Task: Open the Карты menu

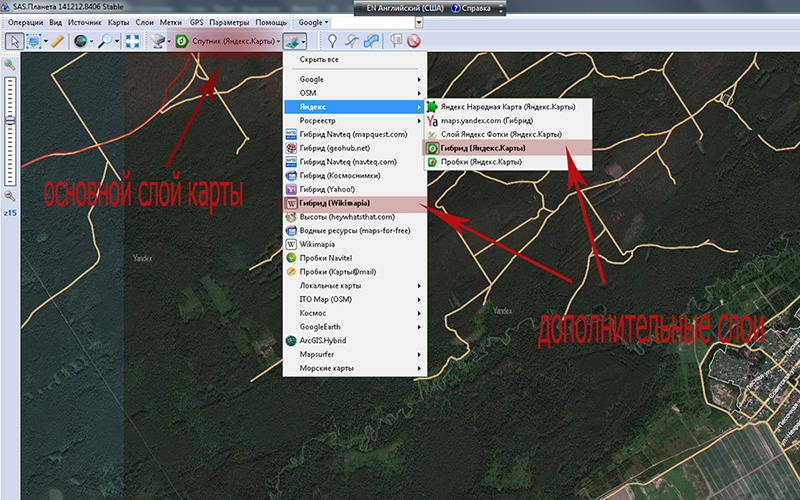Action: point(118,22)
